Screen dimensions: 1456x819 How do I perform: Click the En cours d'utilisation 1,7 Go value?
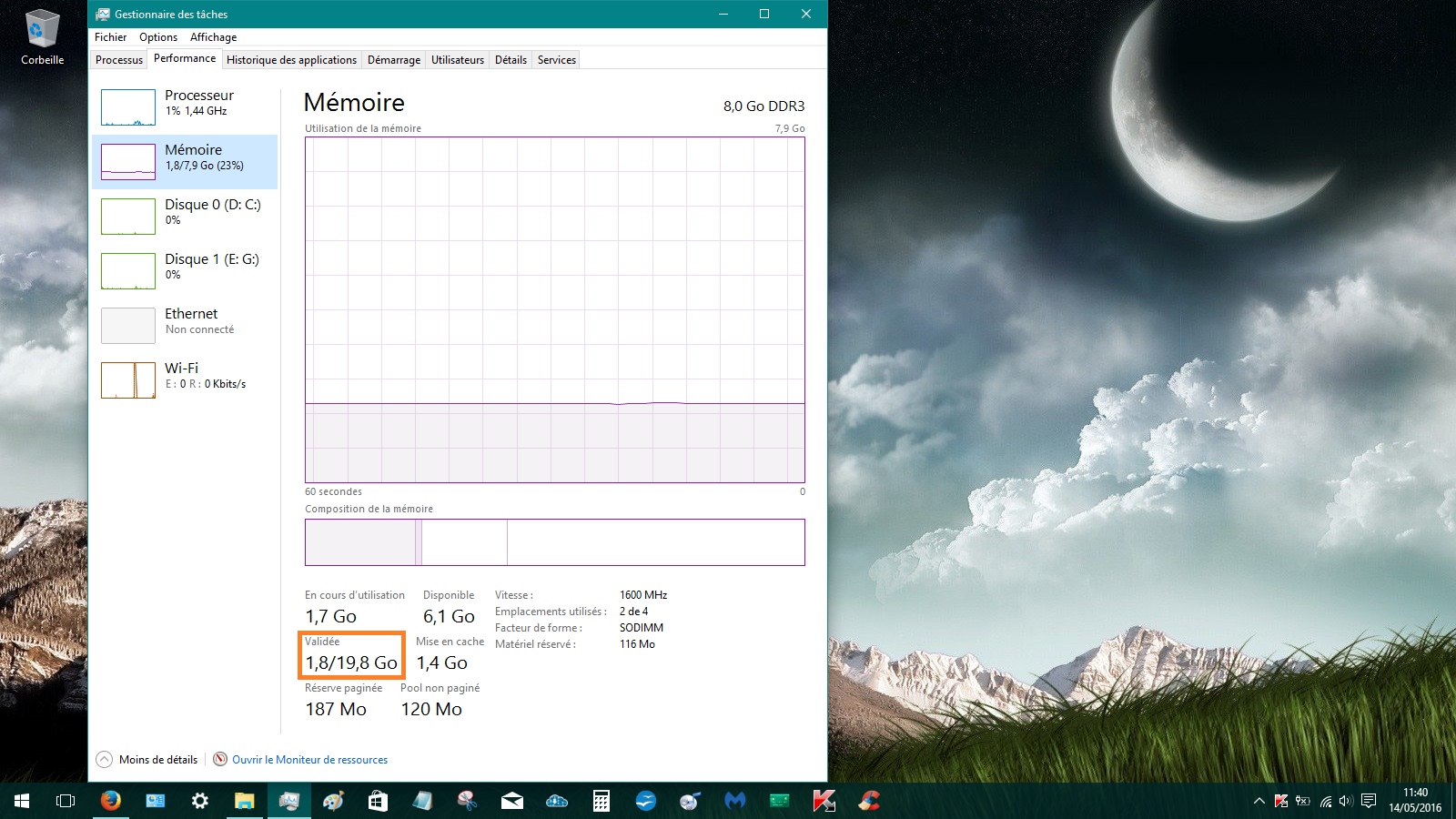point(330,617)
